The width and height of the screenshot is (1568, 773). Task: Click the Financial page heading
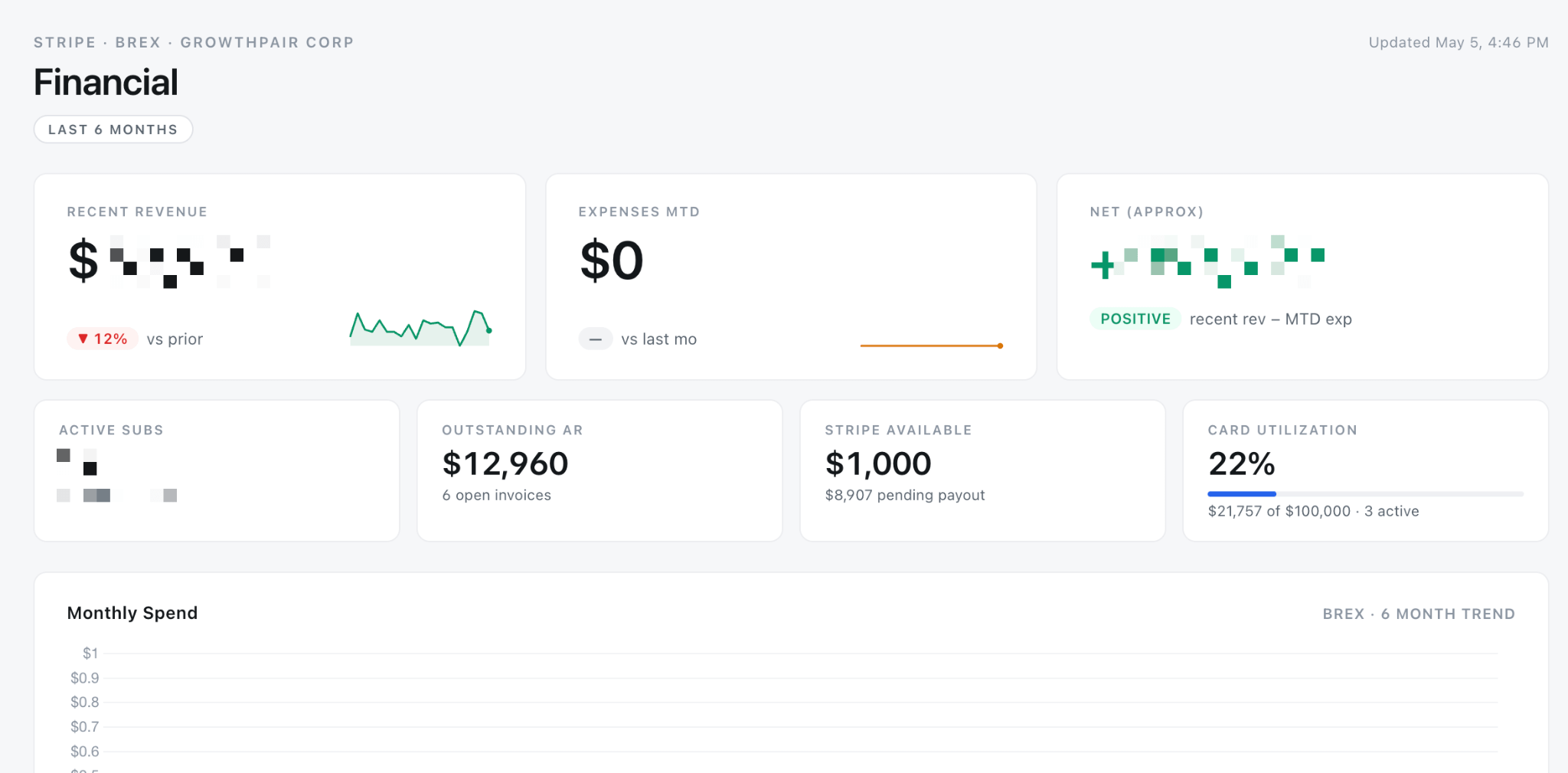(106, 82)
